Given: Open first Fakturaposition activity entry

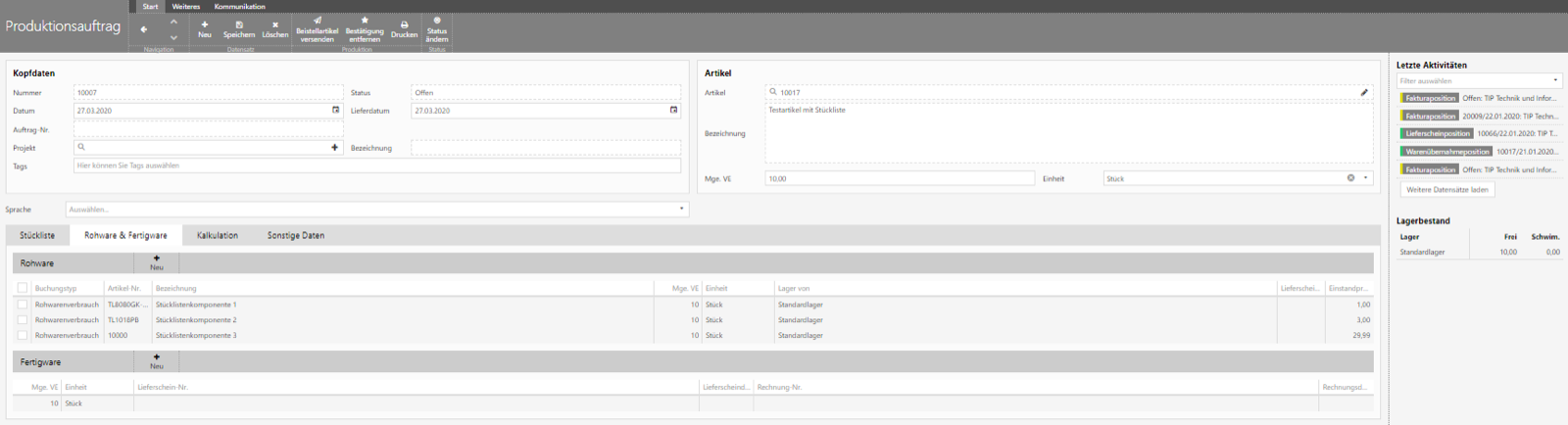Looking at the screenshot, I should [x=1479, y=98].
